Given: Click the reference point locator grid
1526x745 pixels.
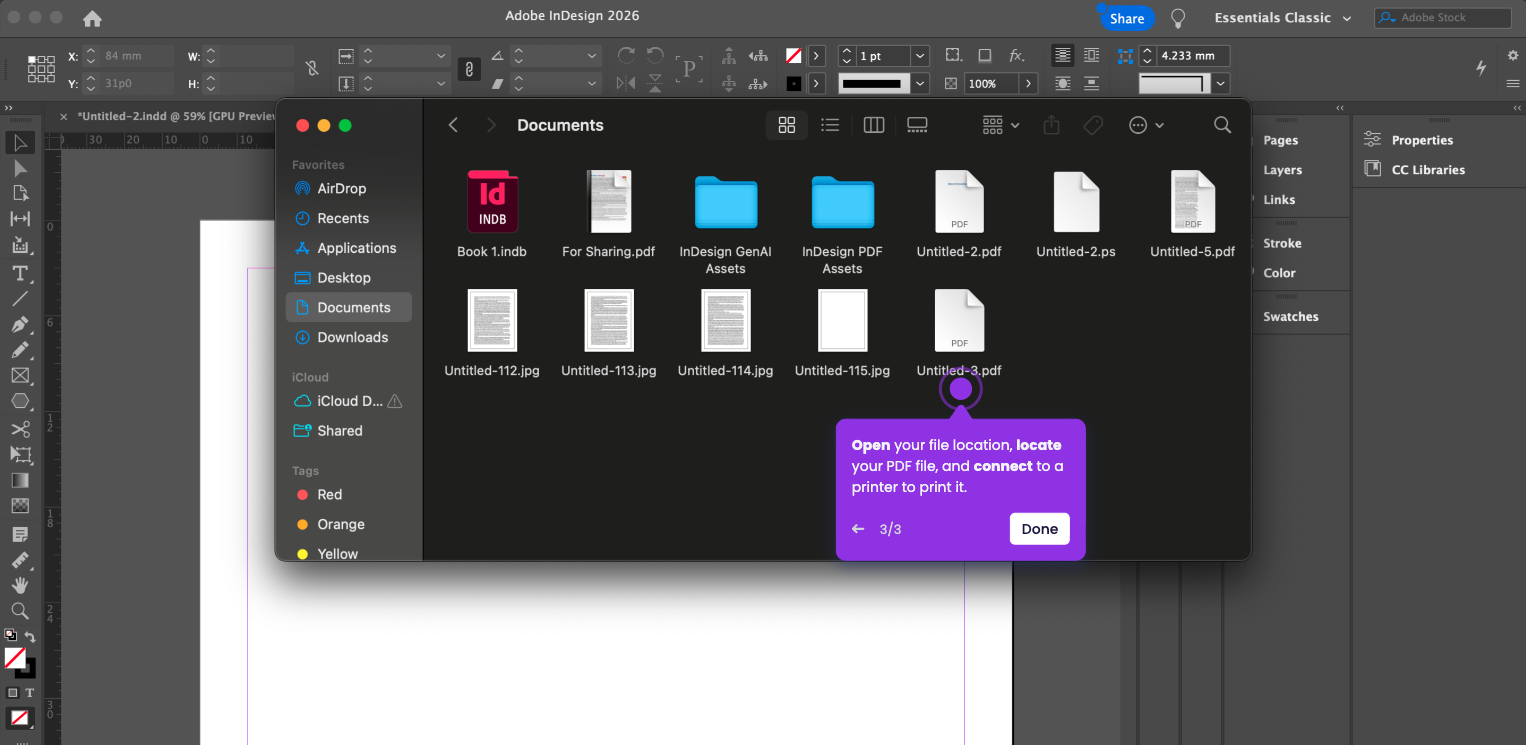Looking at the screenshot, I should pos(41,69).
